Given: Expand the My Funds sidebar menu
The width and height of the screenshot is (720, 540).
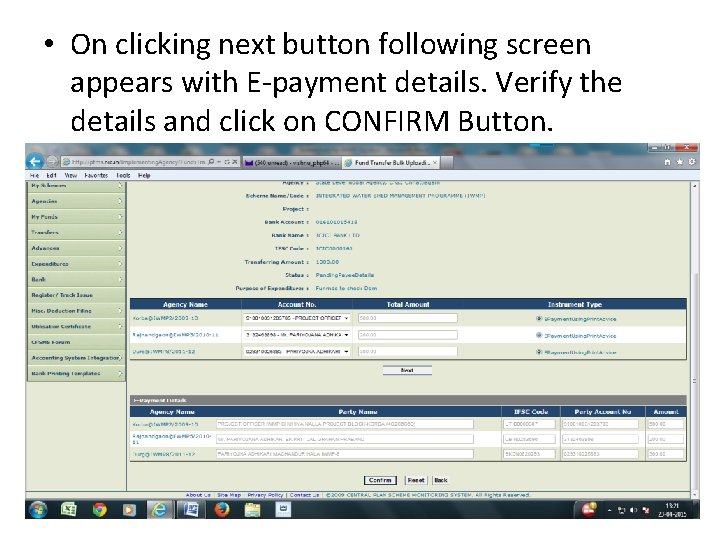Looking at the screenshot, I should tap(76, 217).
